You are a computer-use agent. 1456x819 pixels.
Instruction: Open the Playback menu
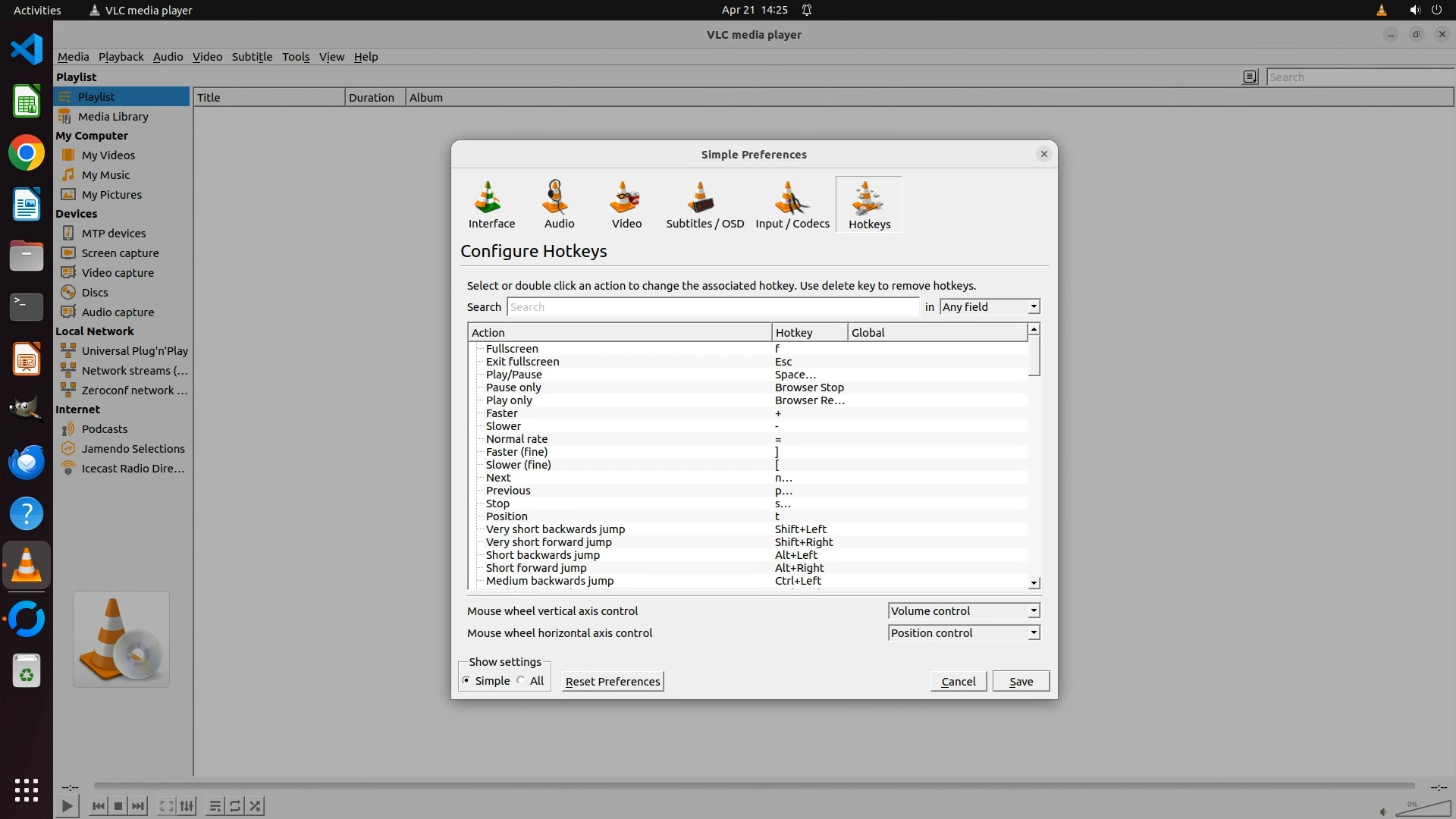pyautogui.click(x=121, y=57)
